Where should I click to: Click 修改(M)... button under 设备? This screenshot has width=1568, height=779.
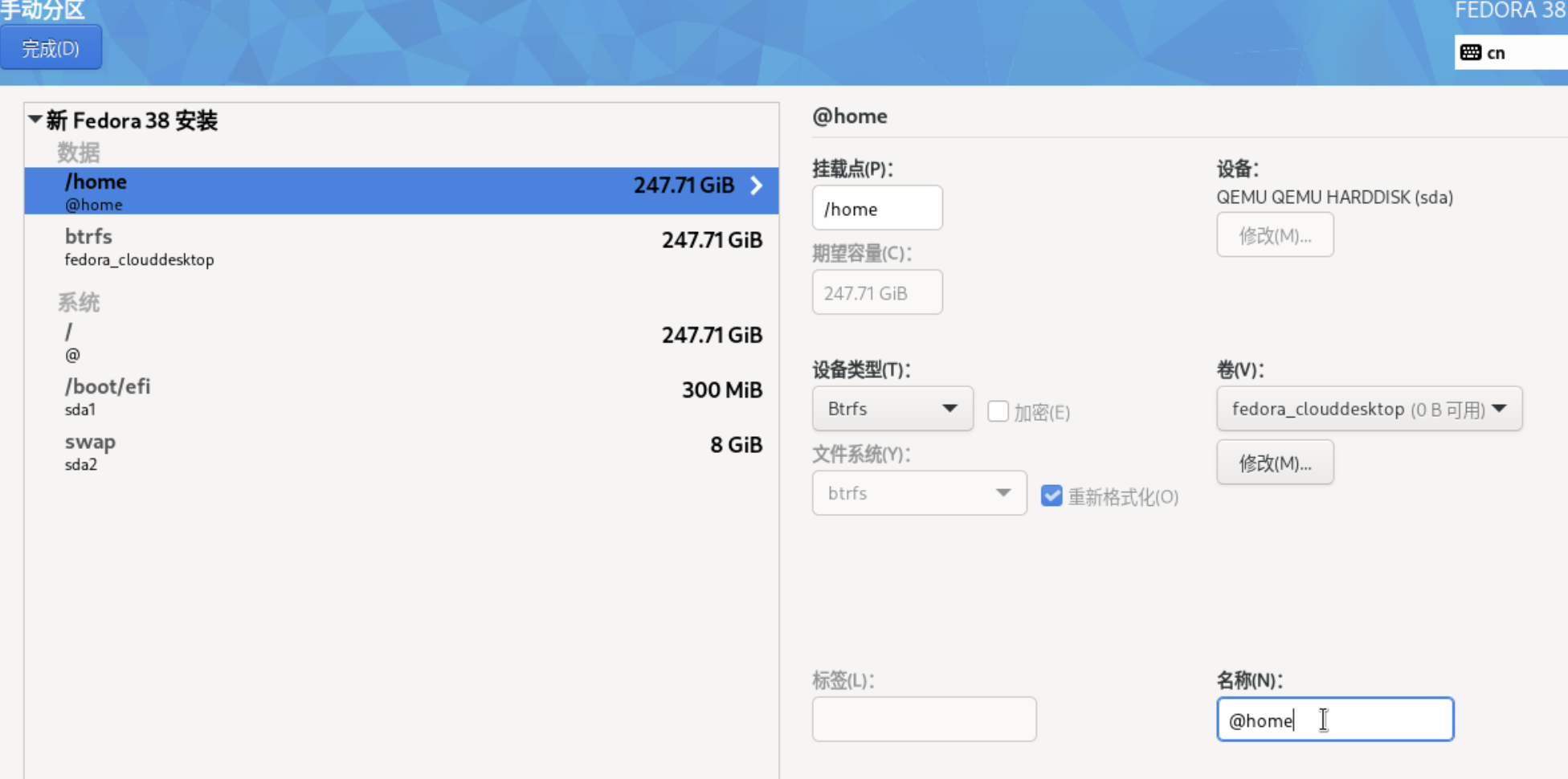pyautogui.click(x=1275, y=235)
